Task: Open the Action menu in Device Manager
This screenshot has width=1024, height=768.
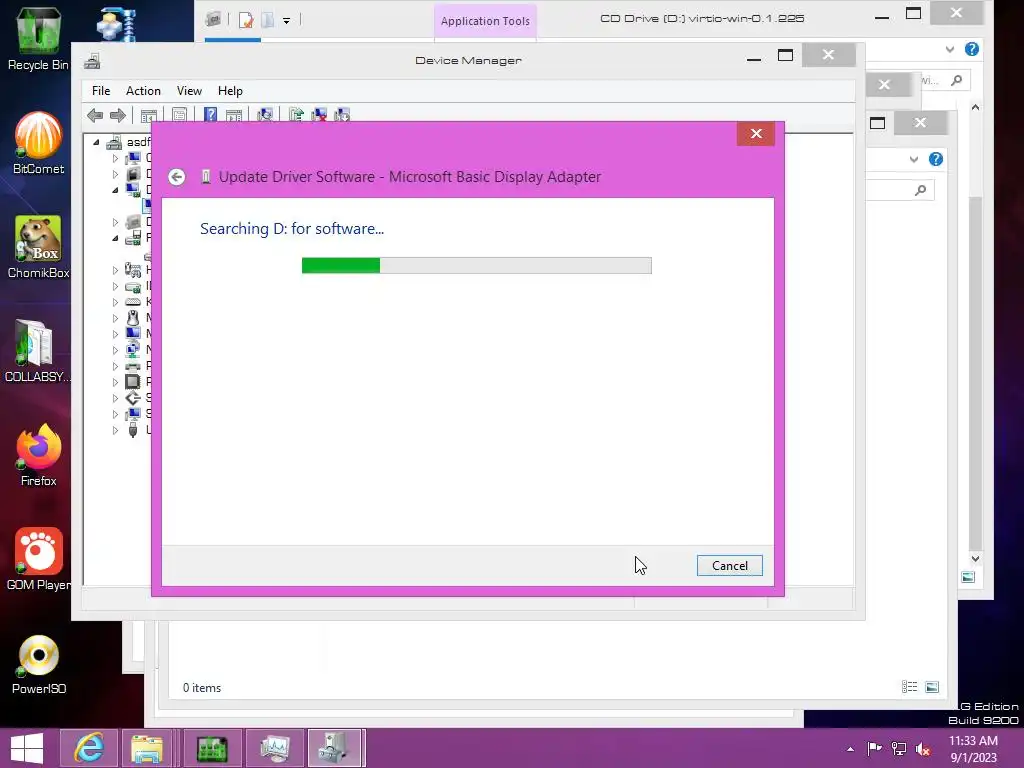Action: pos(143,91)
